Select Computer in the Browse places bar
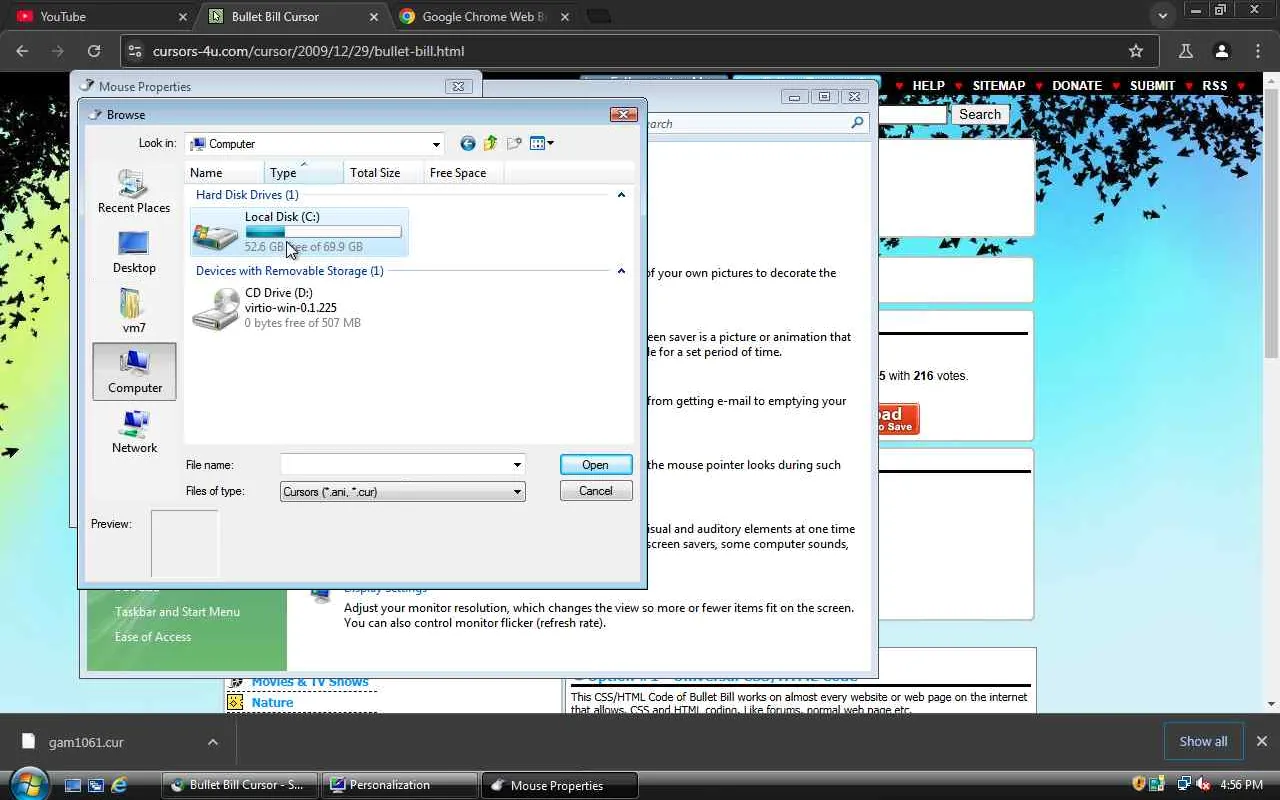The image size is (1280, 800). click(134, 371)
